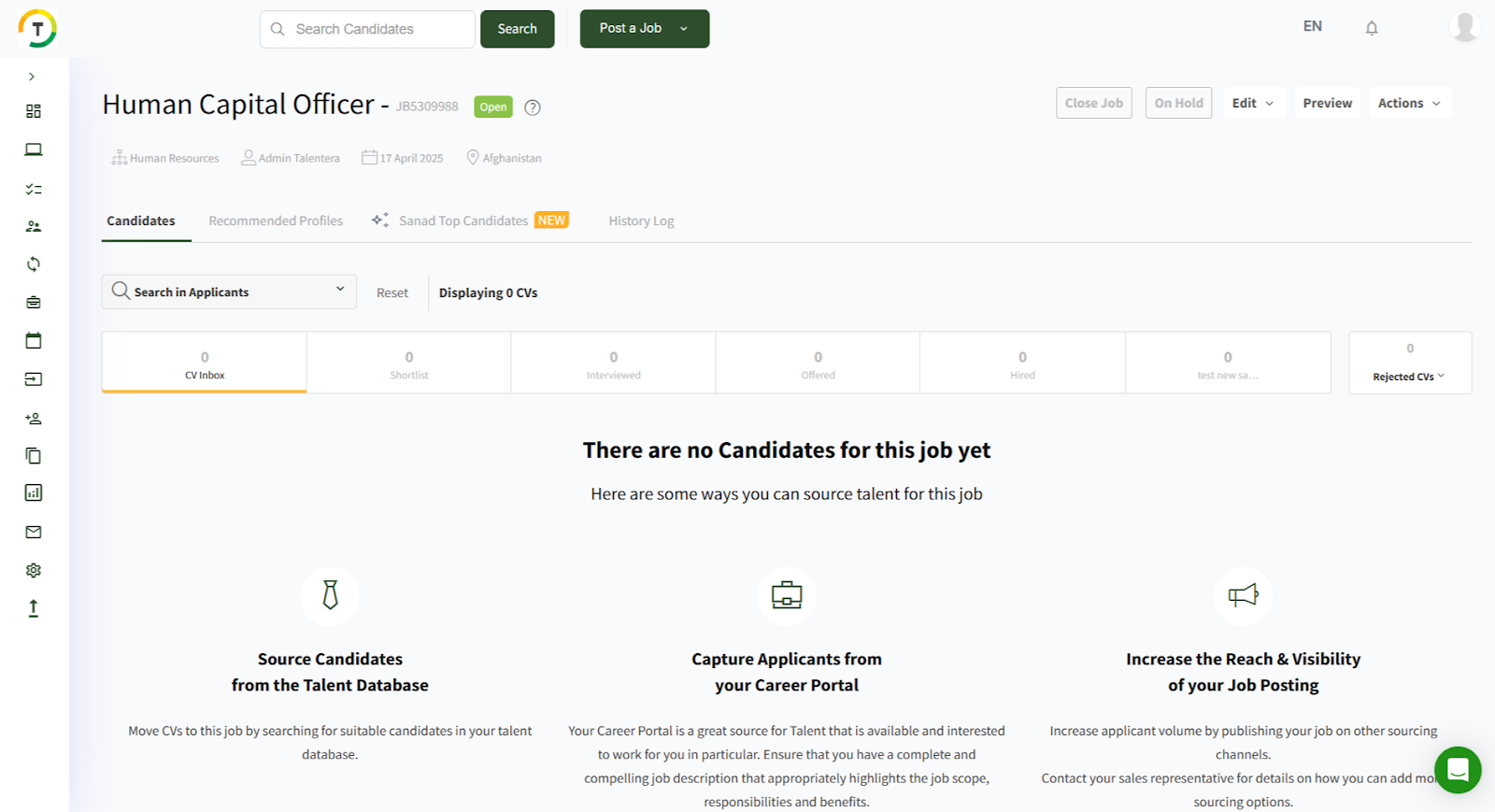Open the briefcase jobs icon in sidebar

pos(34,303)
